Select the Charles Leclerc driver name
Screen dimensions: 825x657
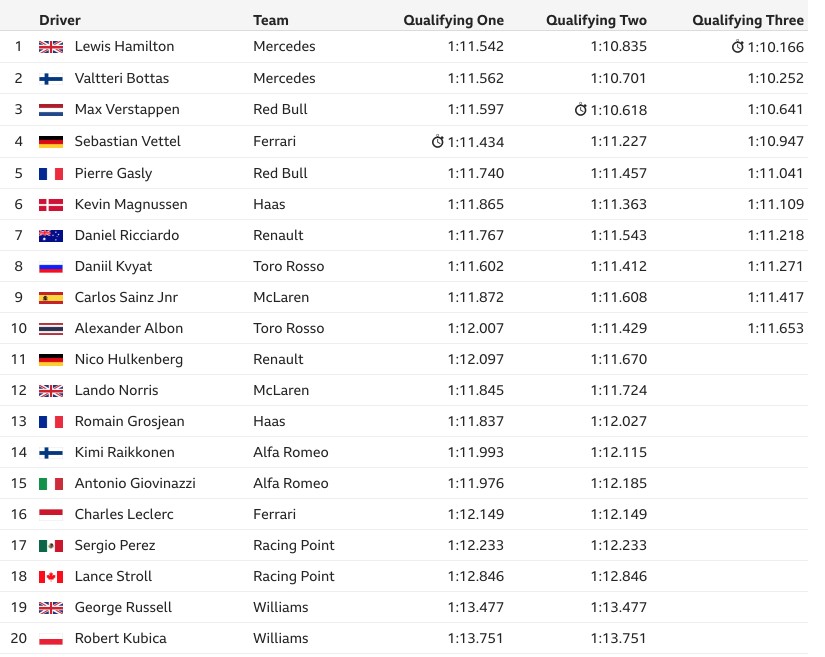pos(124,514)
